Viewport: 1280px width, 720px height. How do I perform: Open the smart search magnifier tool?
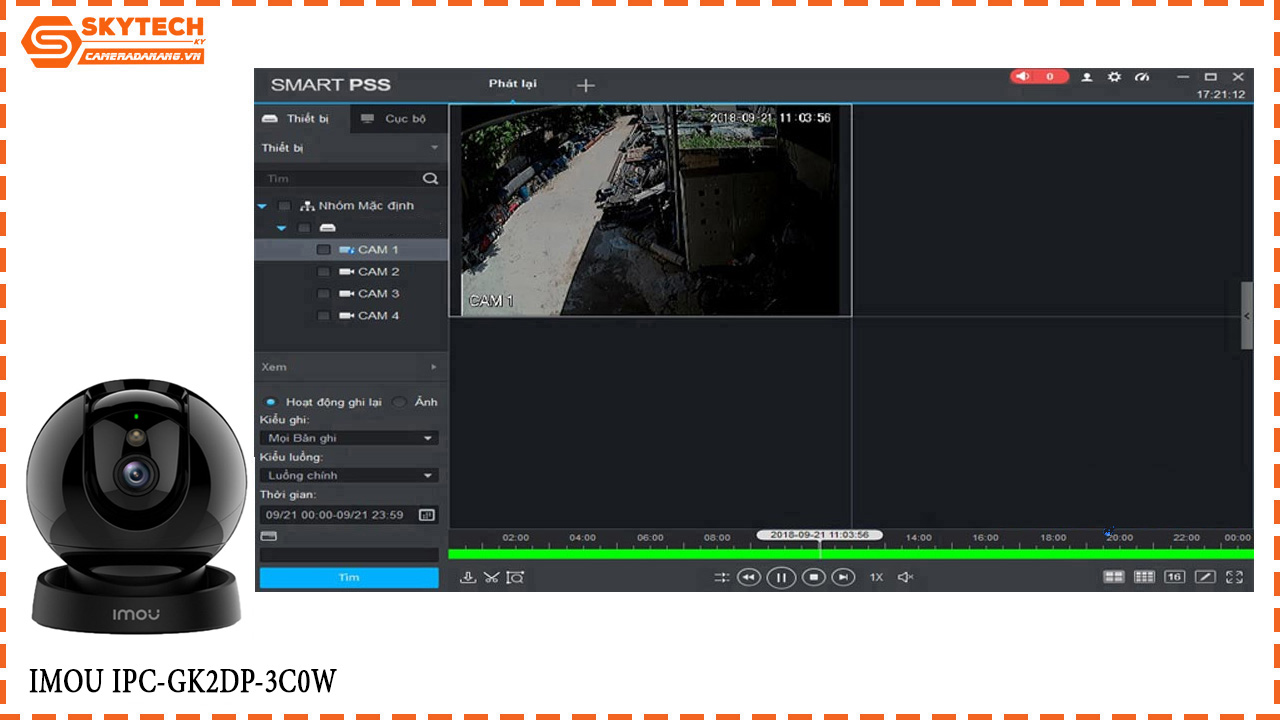pos(515,577)
